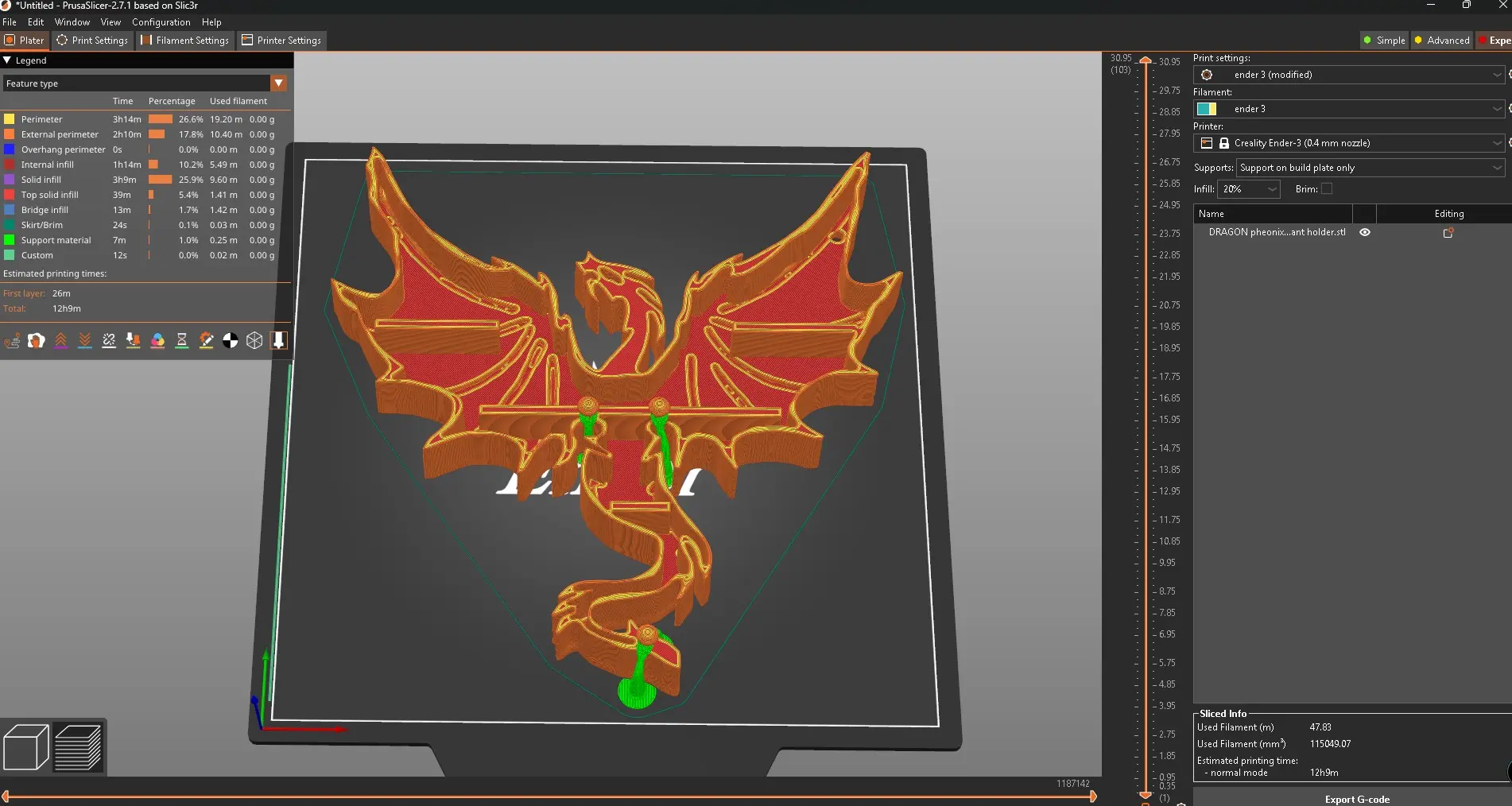
Task: Toggle color changes icon with overlapping circles
Action: click(x=157, y=341)
